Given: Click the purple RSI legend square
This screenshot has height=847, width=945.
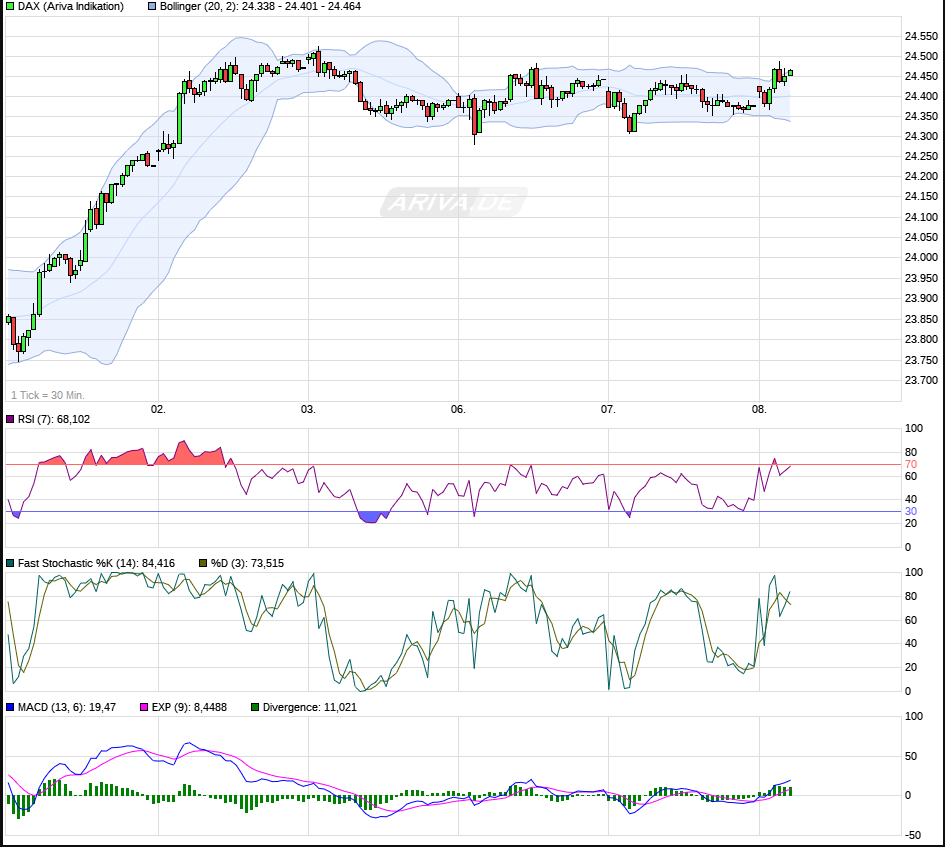Looking at the screenshot, I should coord(10,419).
